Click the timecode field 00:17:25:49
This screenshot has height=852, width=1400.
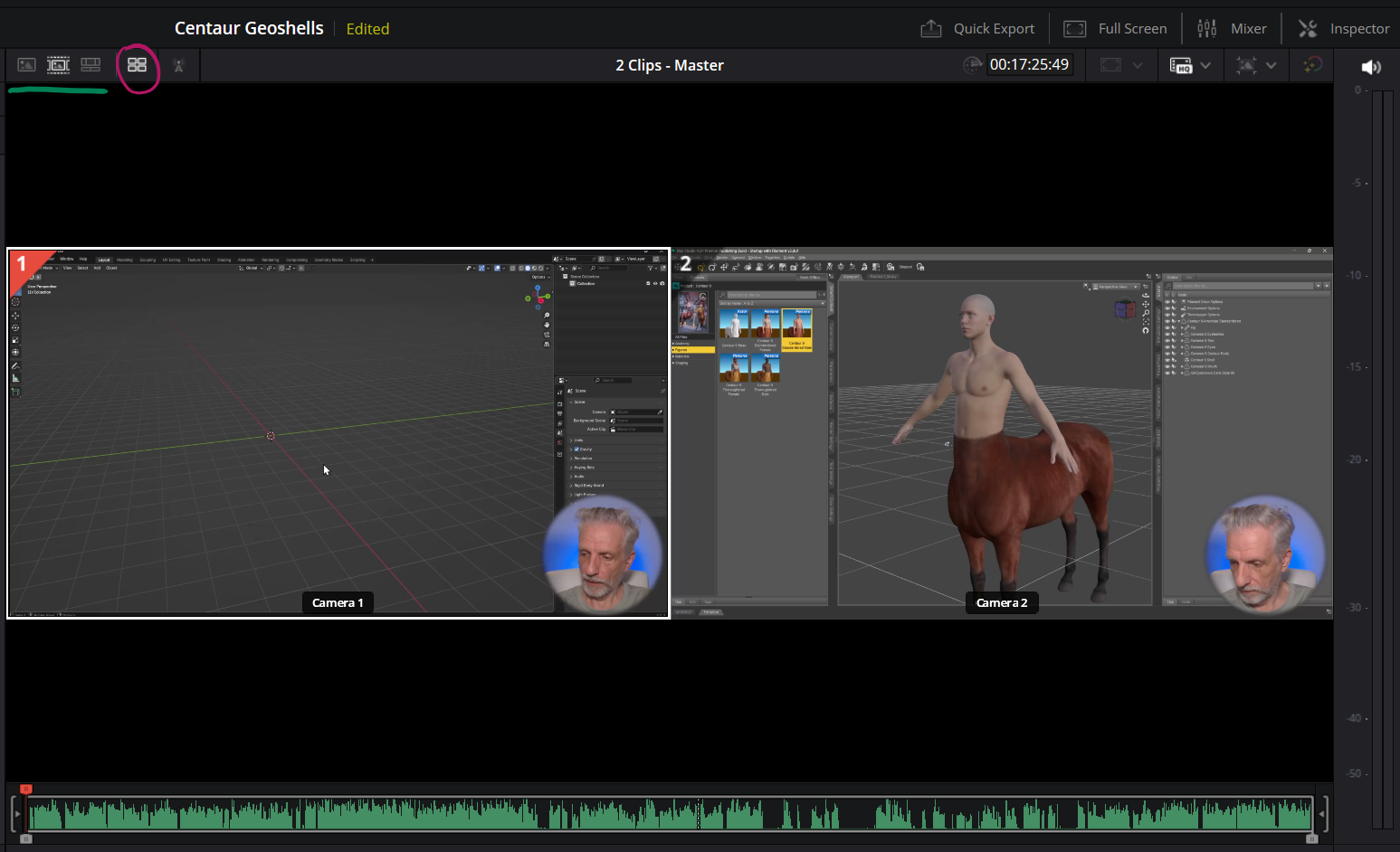pyautogui.click(x=1029, y=65)
